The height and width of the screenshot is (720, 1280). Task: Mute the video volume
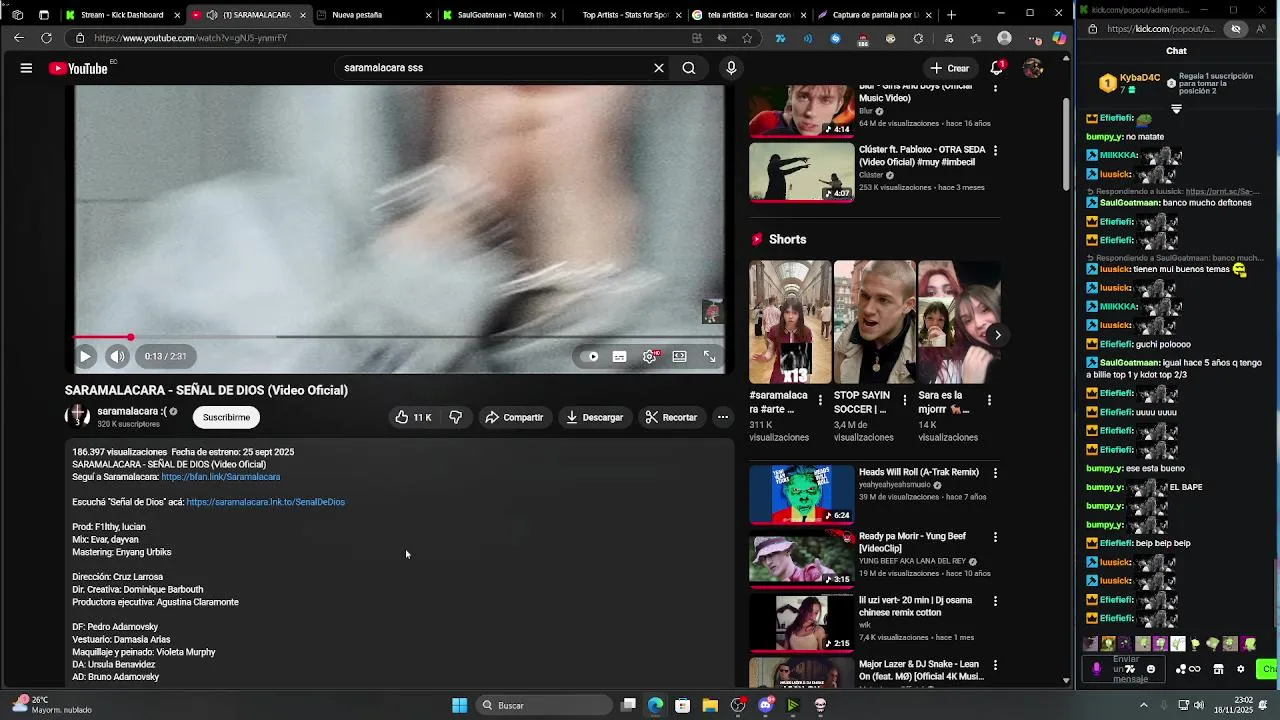pos(117,356)
